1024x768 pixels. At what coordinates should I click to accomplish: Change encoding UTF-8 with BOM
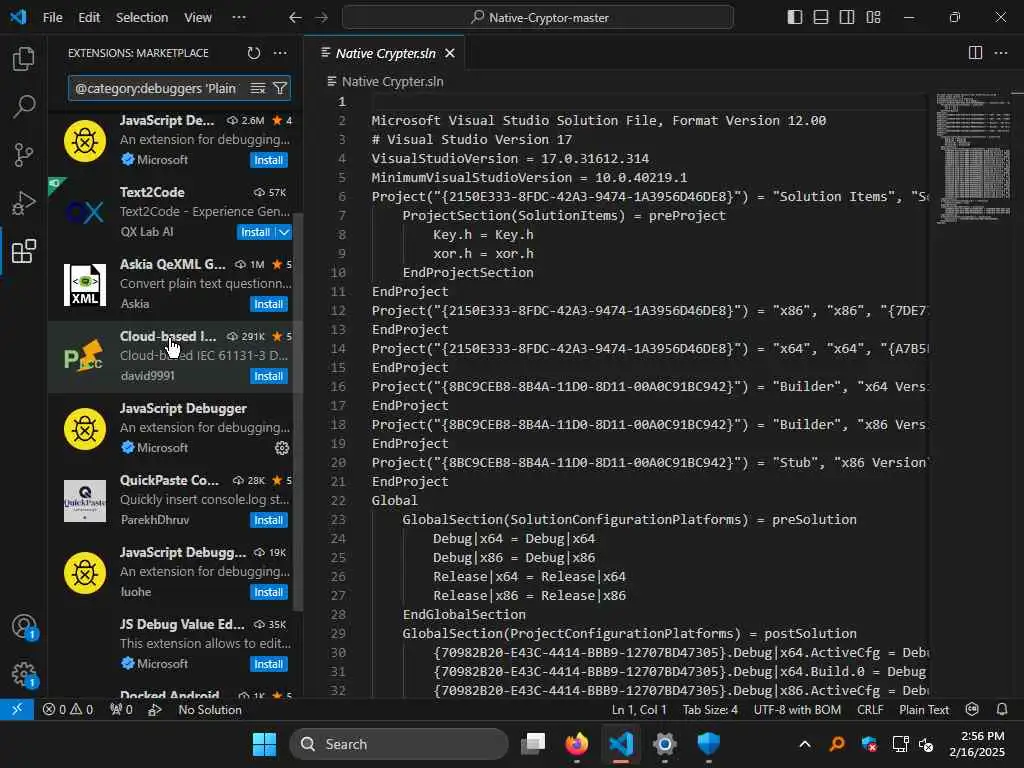797,710
